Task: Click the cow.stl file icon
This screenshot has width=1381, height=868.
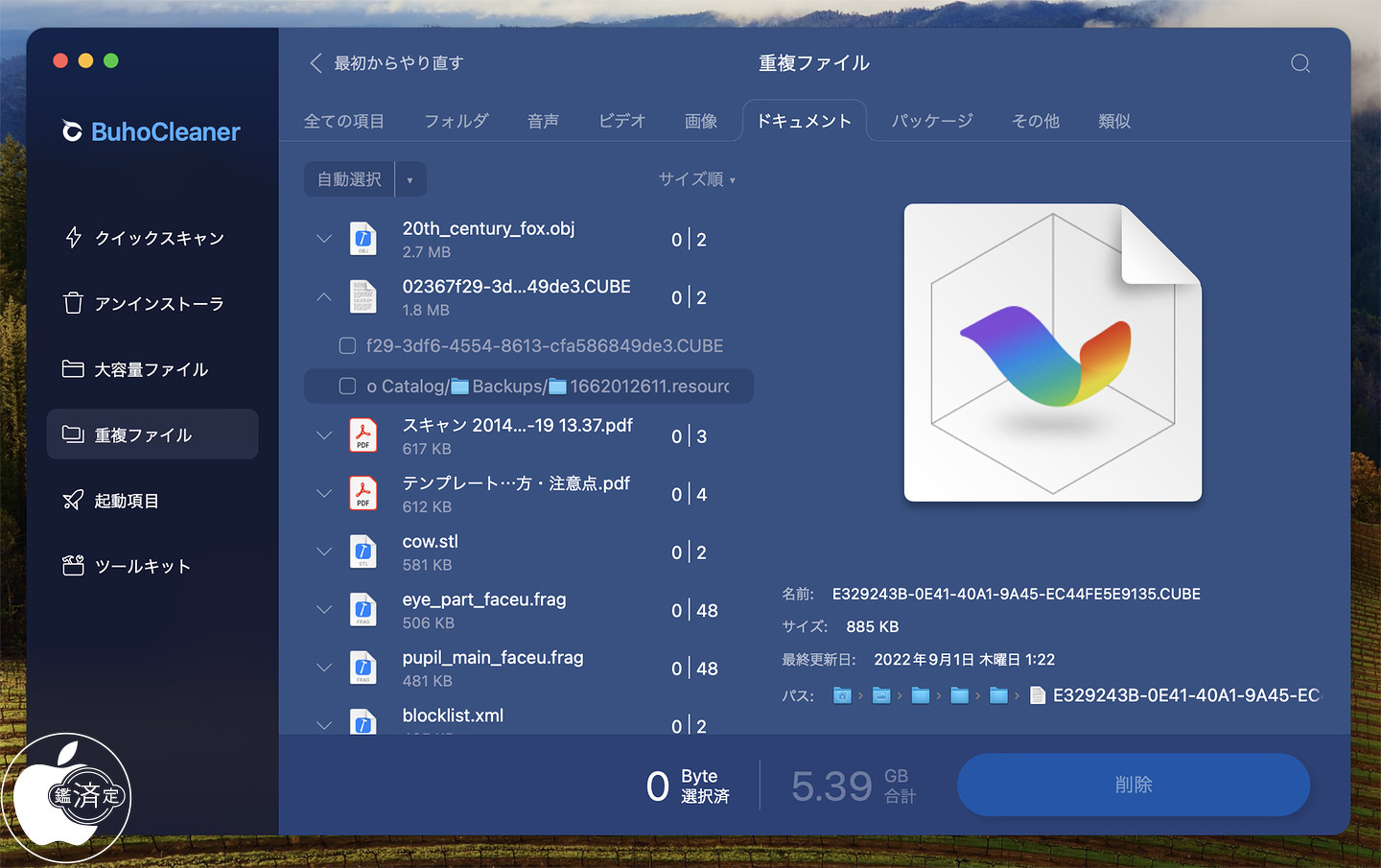Action: 363,551
